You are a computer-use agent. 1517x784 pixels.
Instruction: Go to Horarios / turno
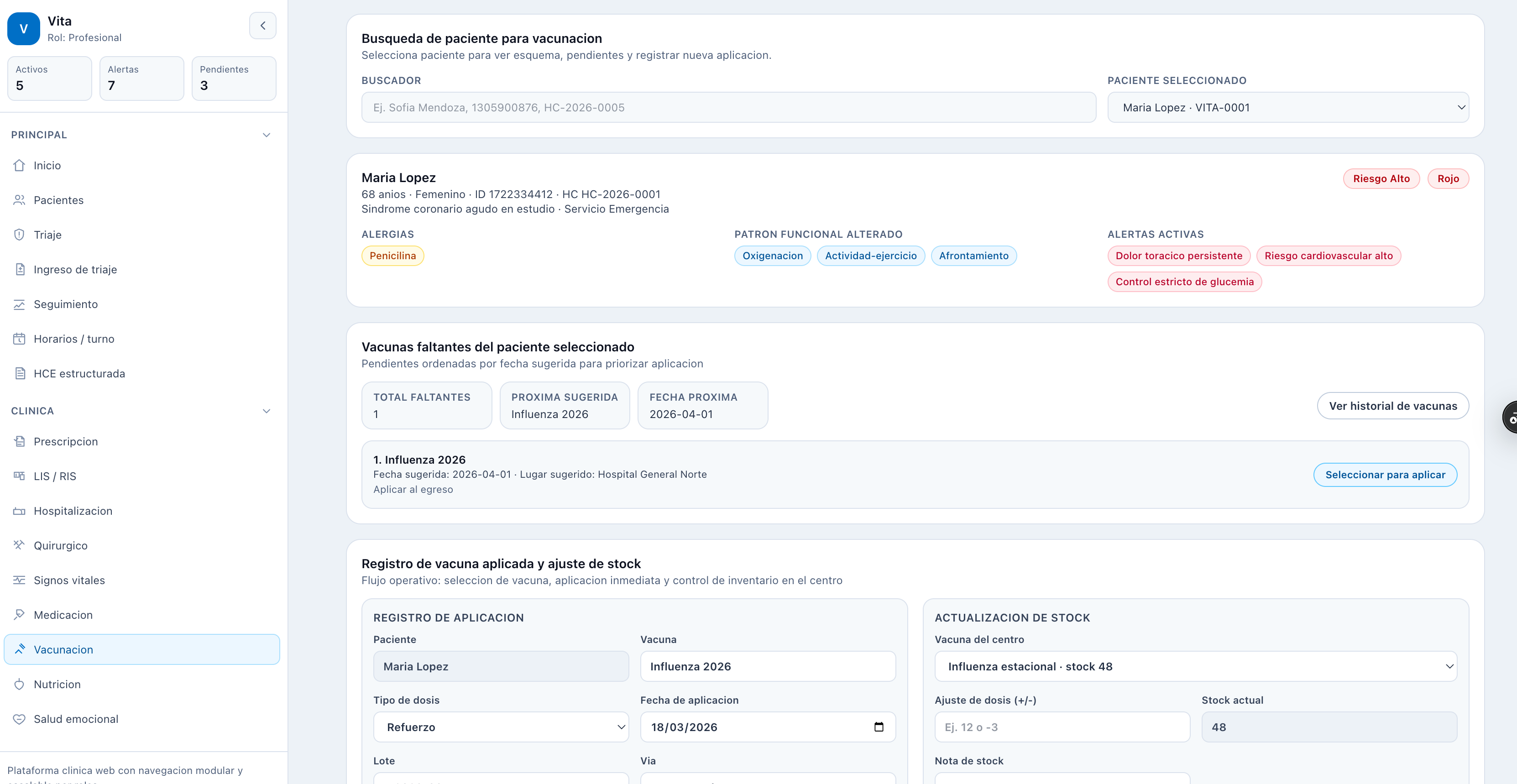[142, 339]
